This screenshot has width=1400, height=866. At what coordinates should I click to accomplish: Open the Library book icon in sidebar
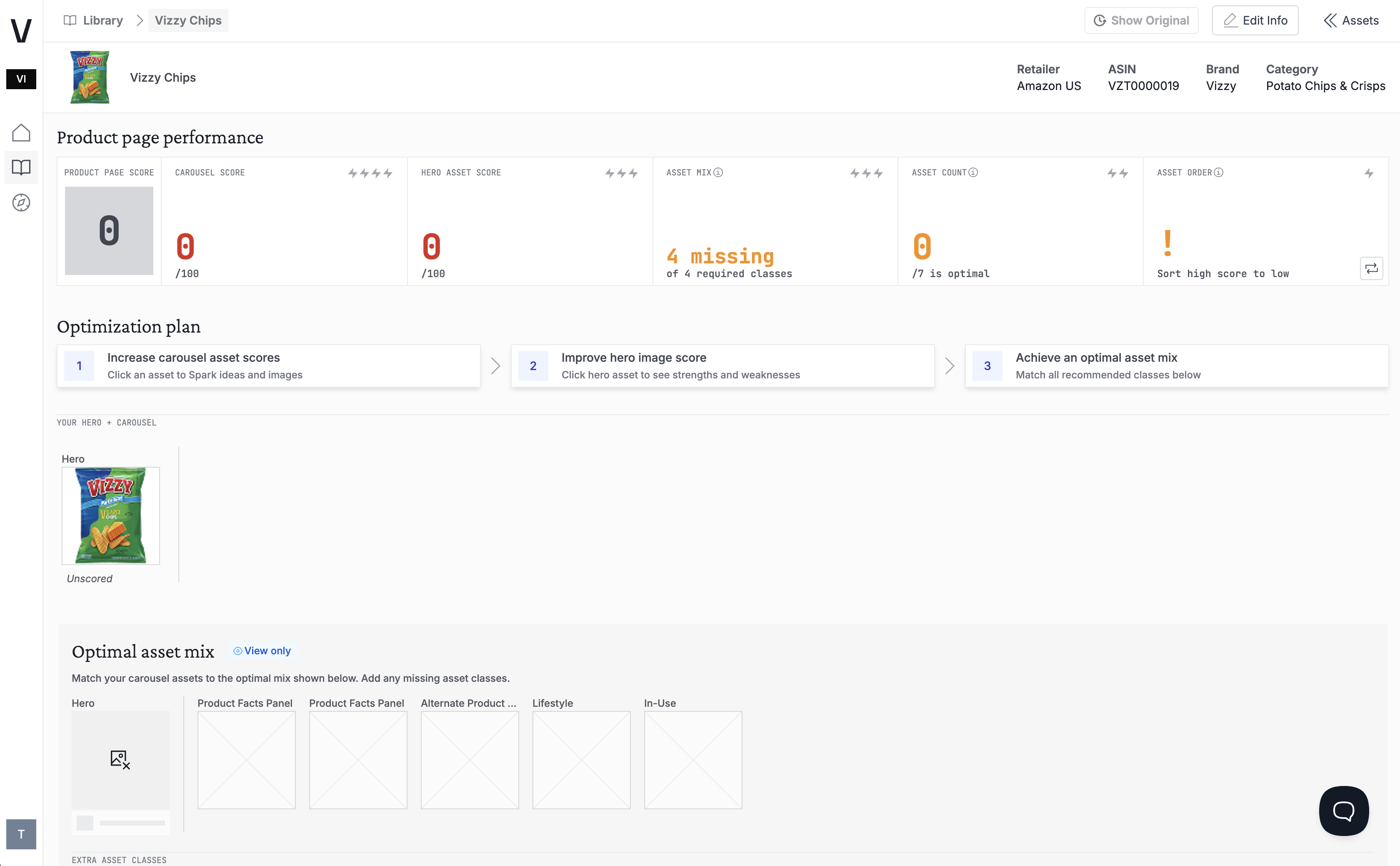click(21, 167)
